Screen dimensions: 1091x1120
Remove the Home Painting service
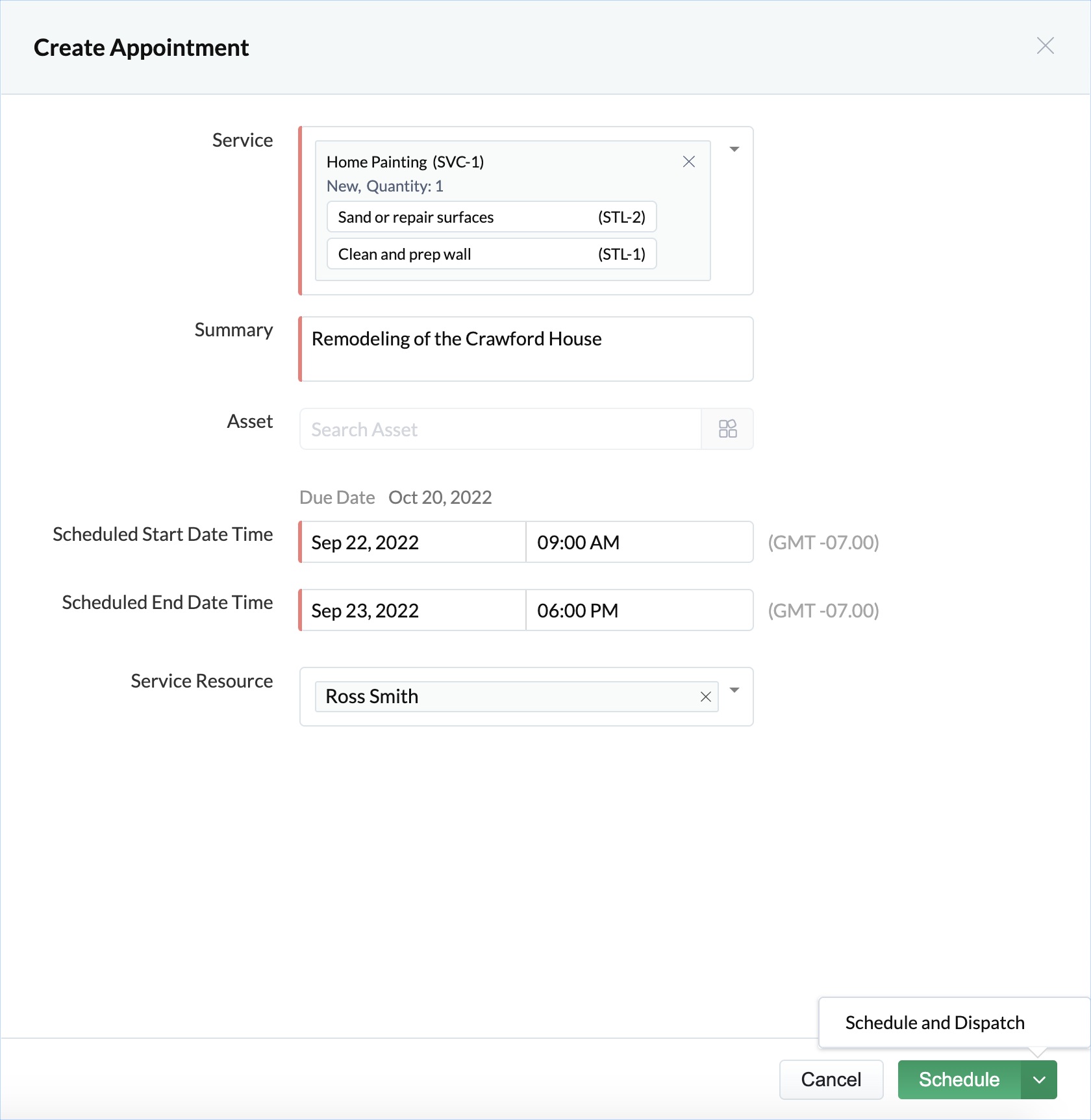click(689, 162)
